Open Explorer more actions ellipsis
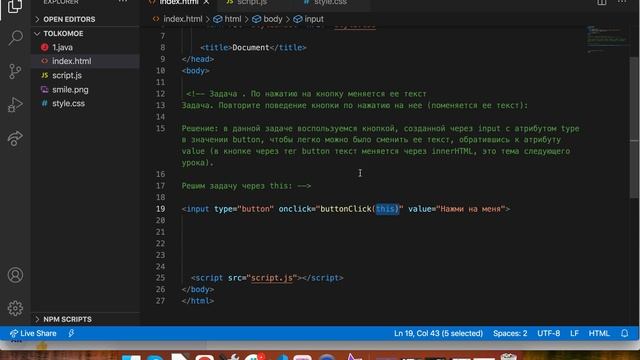Viewport: 640px width, 360px height. pyautogui.click(x=122, y=2)
